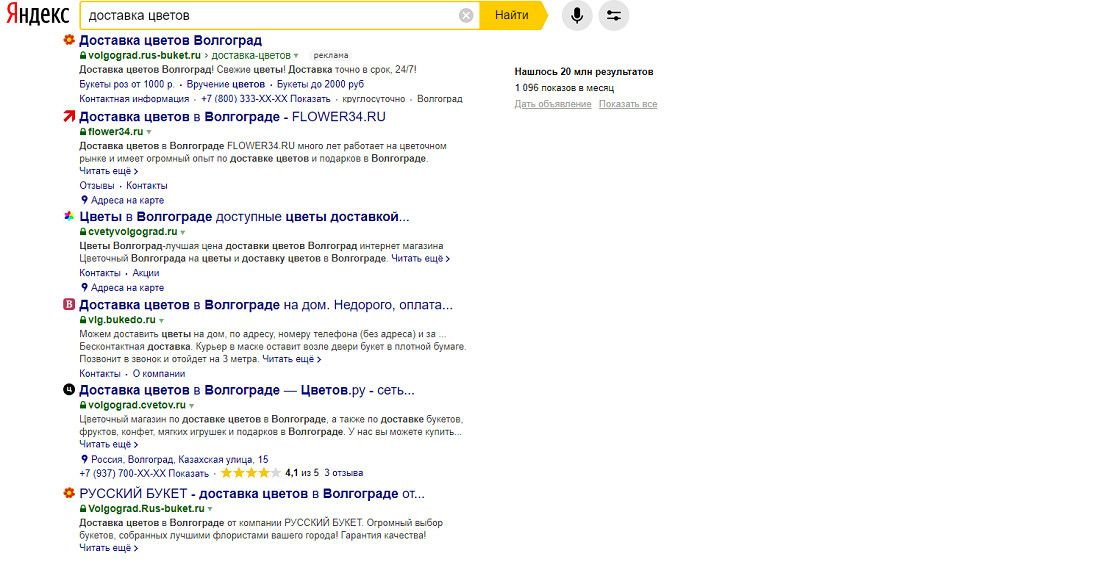
Task: Click the Нашлось 20 млн результатов text
Action: (x=584, y=72)
